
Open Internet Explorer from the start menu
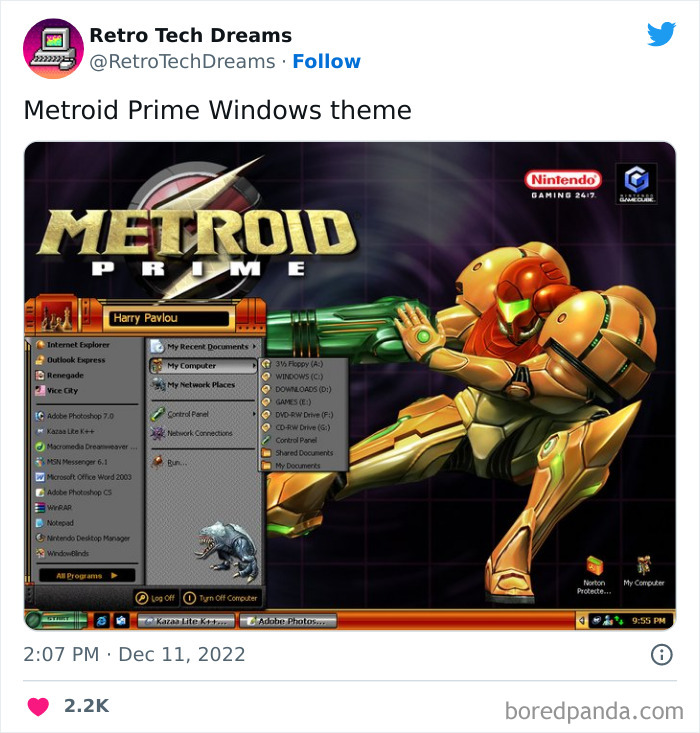[x=73, y=345]
